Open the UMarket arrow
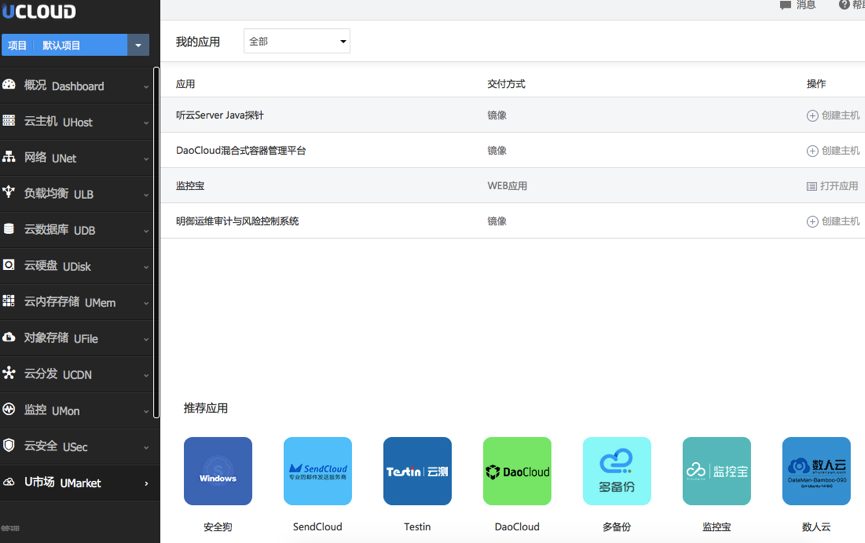Viewport: 865px width, 543px height. 146,484
